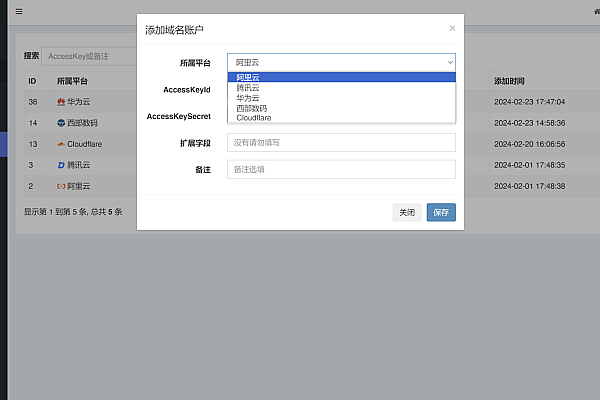Click the timestamp 2024-02-01 17:48:38
The width and height of the screenshot is (600, 400).
point(530,186)
